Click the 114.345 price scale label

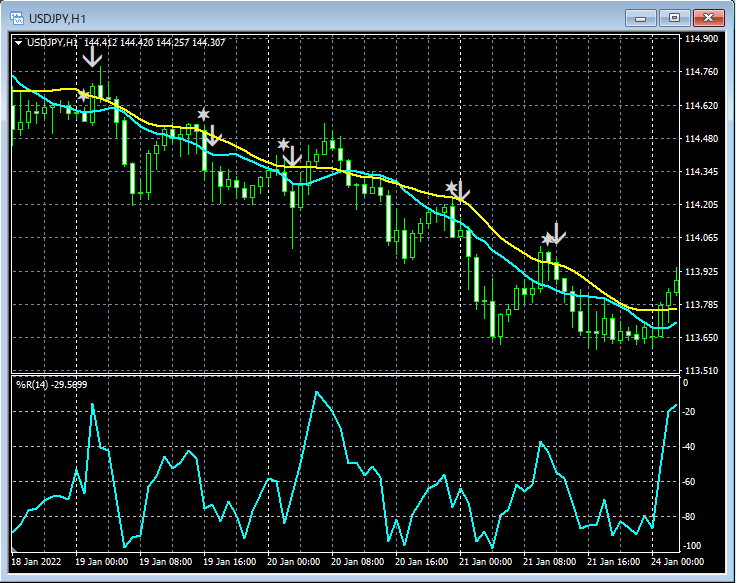pyautogui.click(x=701, y=172)
